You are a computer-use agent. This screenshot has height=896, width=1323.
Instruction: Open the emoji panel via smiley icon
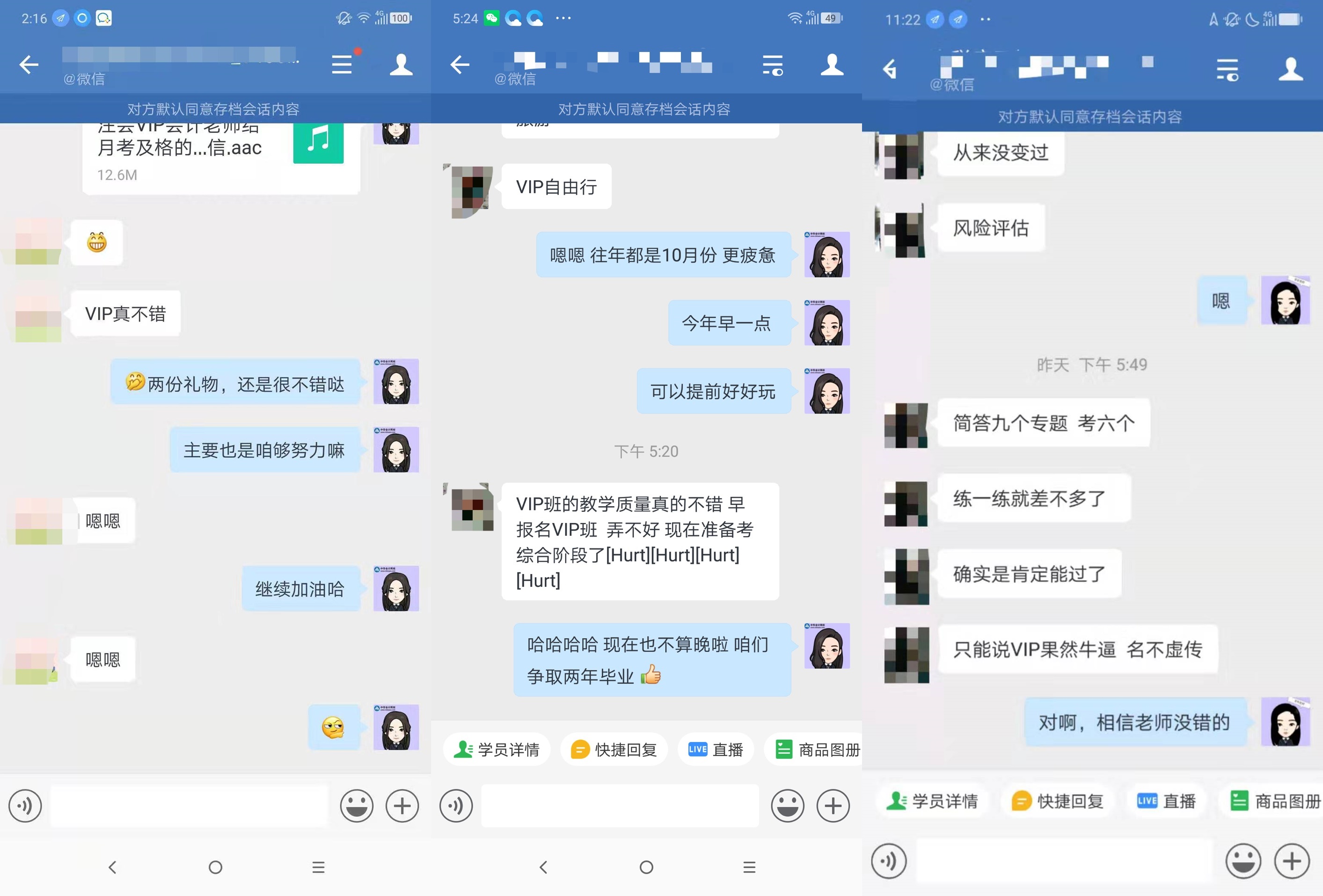(x=356, y=806)
